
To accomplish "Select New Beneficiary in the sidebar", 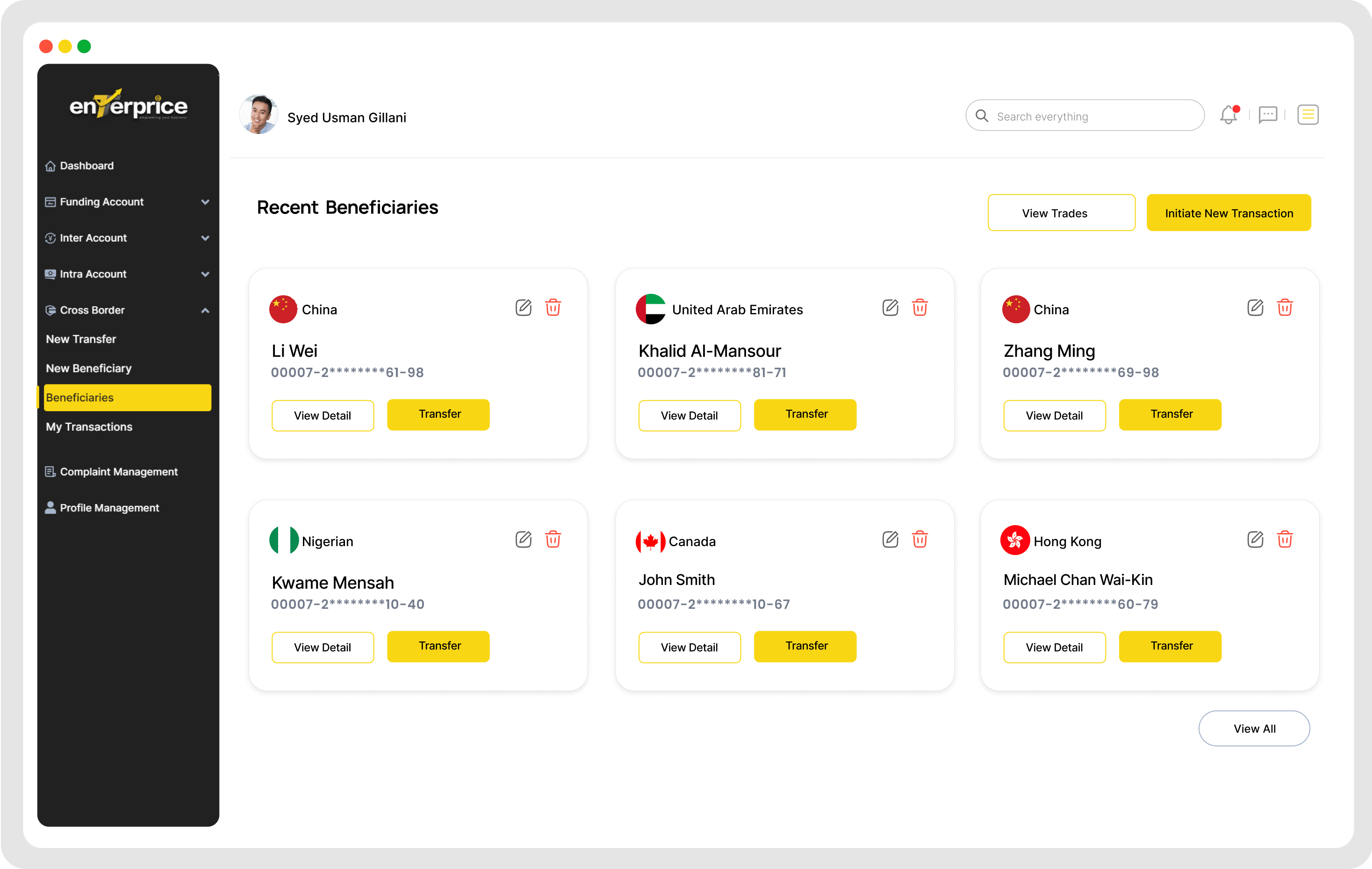I will [x=88, y=369].
